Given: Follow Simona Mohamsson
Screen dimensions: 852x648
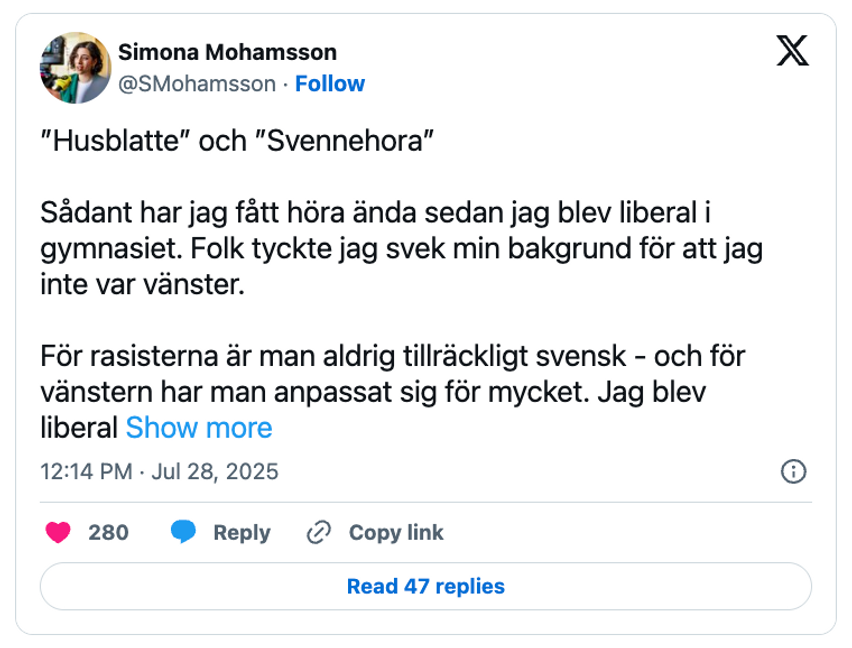Looking at the screenshot, I should (x=330, y=83).
